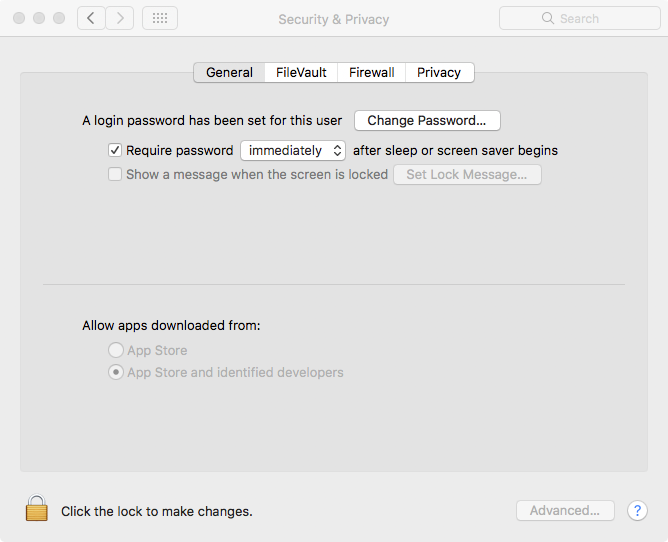Go back with the left chevron
Image resolution: width=668 pixels, height=542 pixels.
point(91,18)
